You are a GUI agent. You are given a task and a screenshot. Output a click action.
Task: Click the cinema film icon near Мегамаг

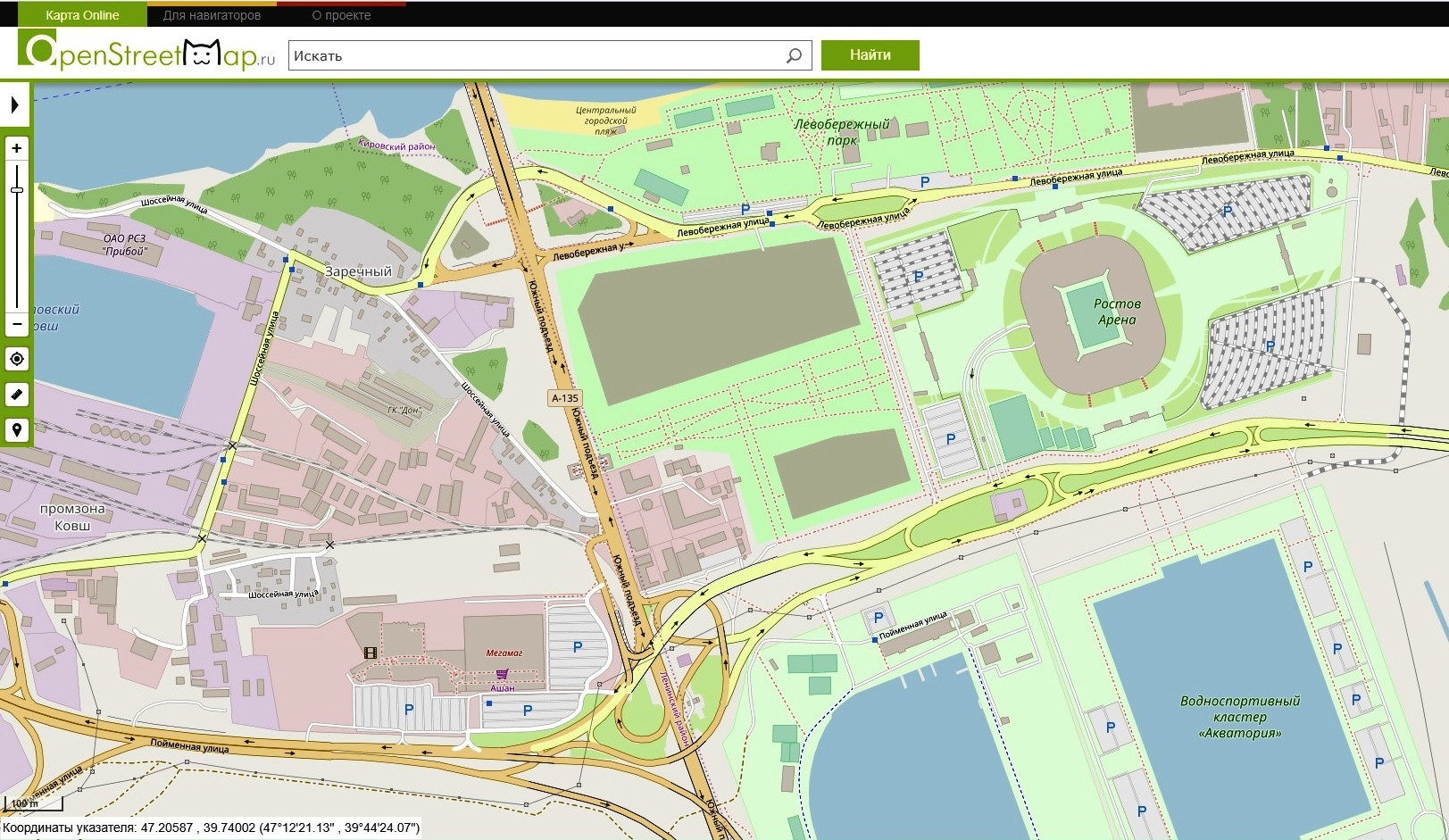point(371,653)
